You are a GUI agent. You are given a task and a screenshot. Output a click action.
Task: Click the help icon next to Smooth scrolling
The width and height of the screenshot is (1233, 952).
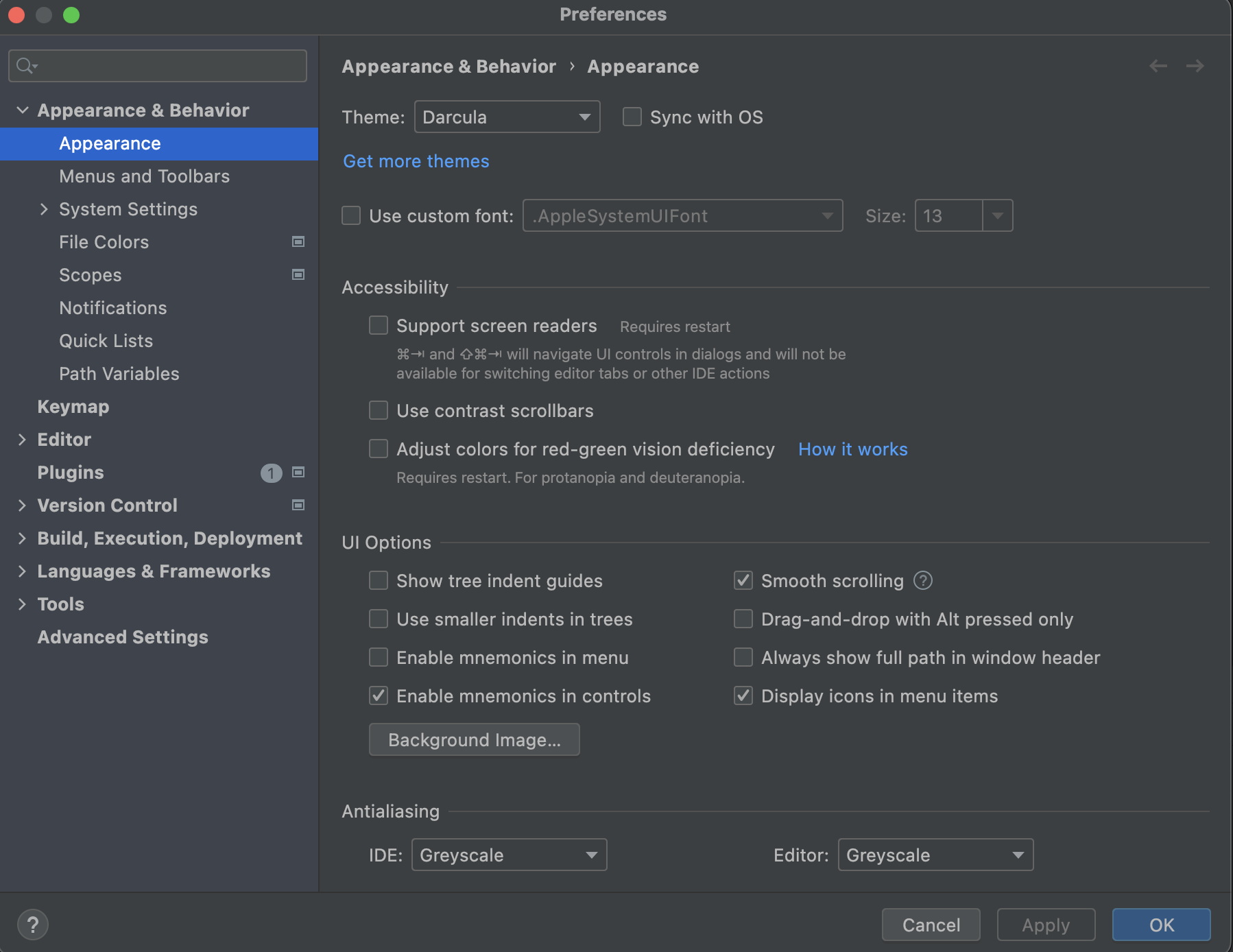(x=923, y=580)
